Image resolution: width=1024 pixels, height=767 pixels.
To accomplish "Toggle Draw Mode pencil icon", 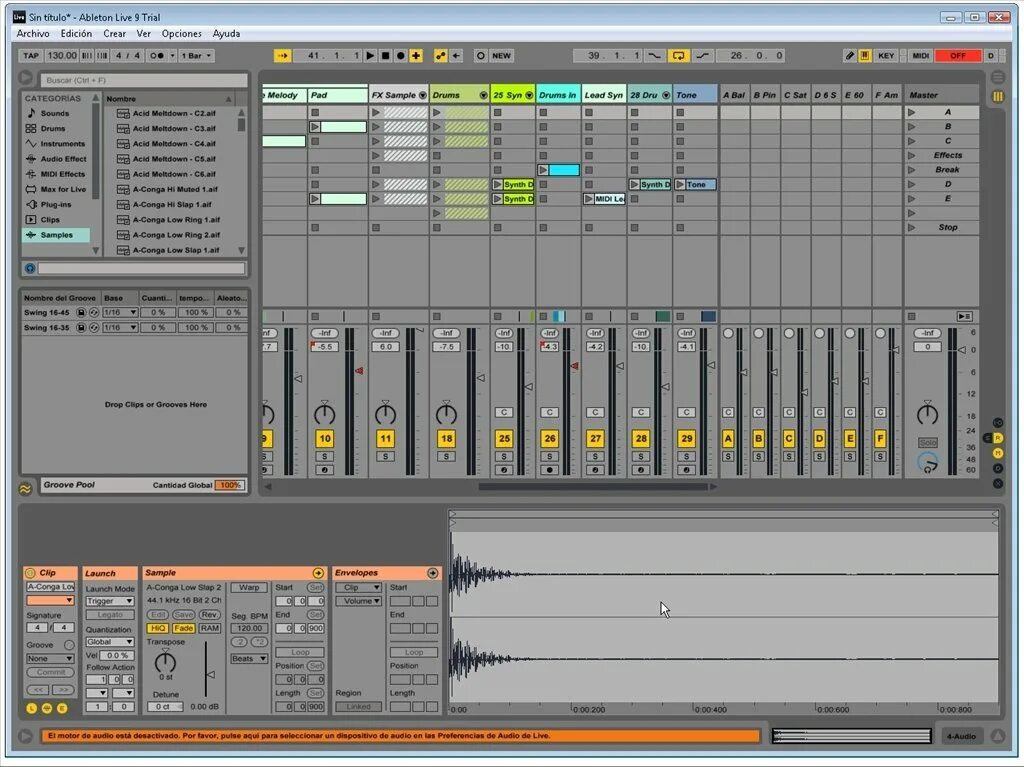I will pos(850,56).
